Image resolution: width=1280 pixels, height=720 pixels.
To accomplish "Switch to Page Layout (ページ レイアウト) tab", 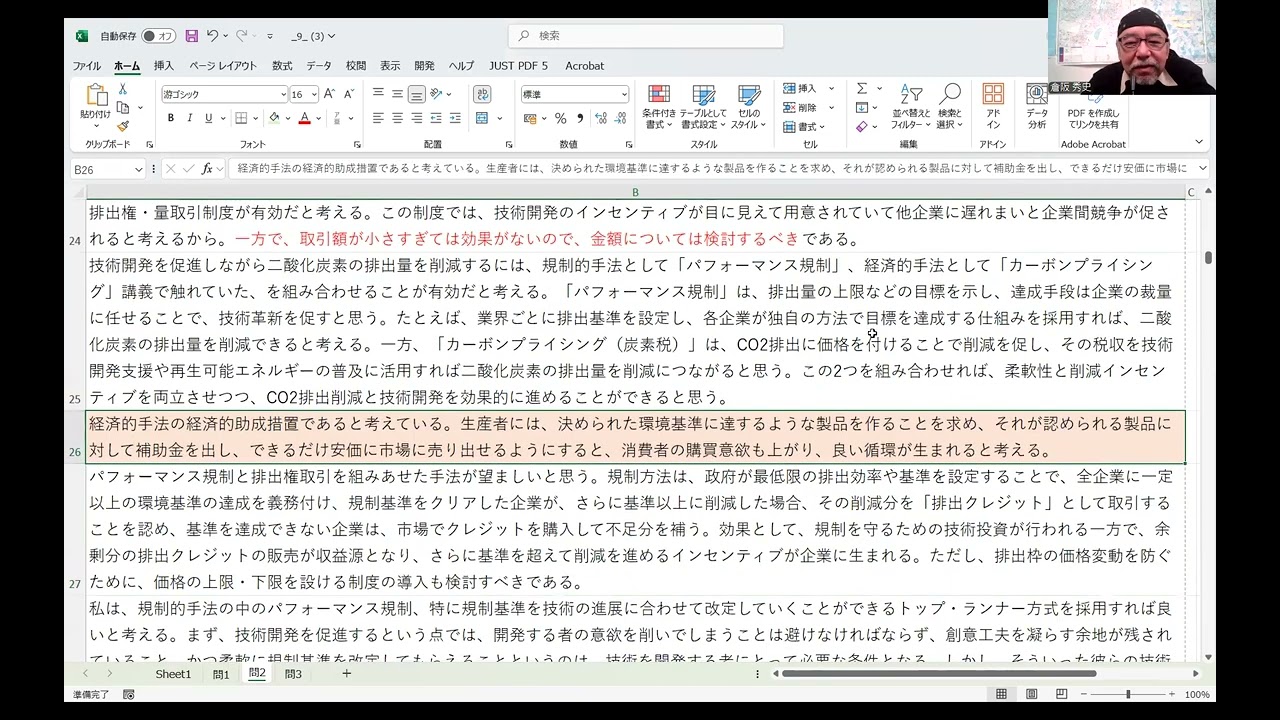I will pyautogui.click(x=223, y=66).
